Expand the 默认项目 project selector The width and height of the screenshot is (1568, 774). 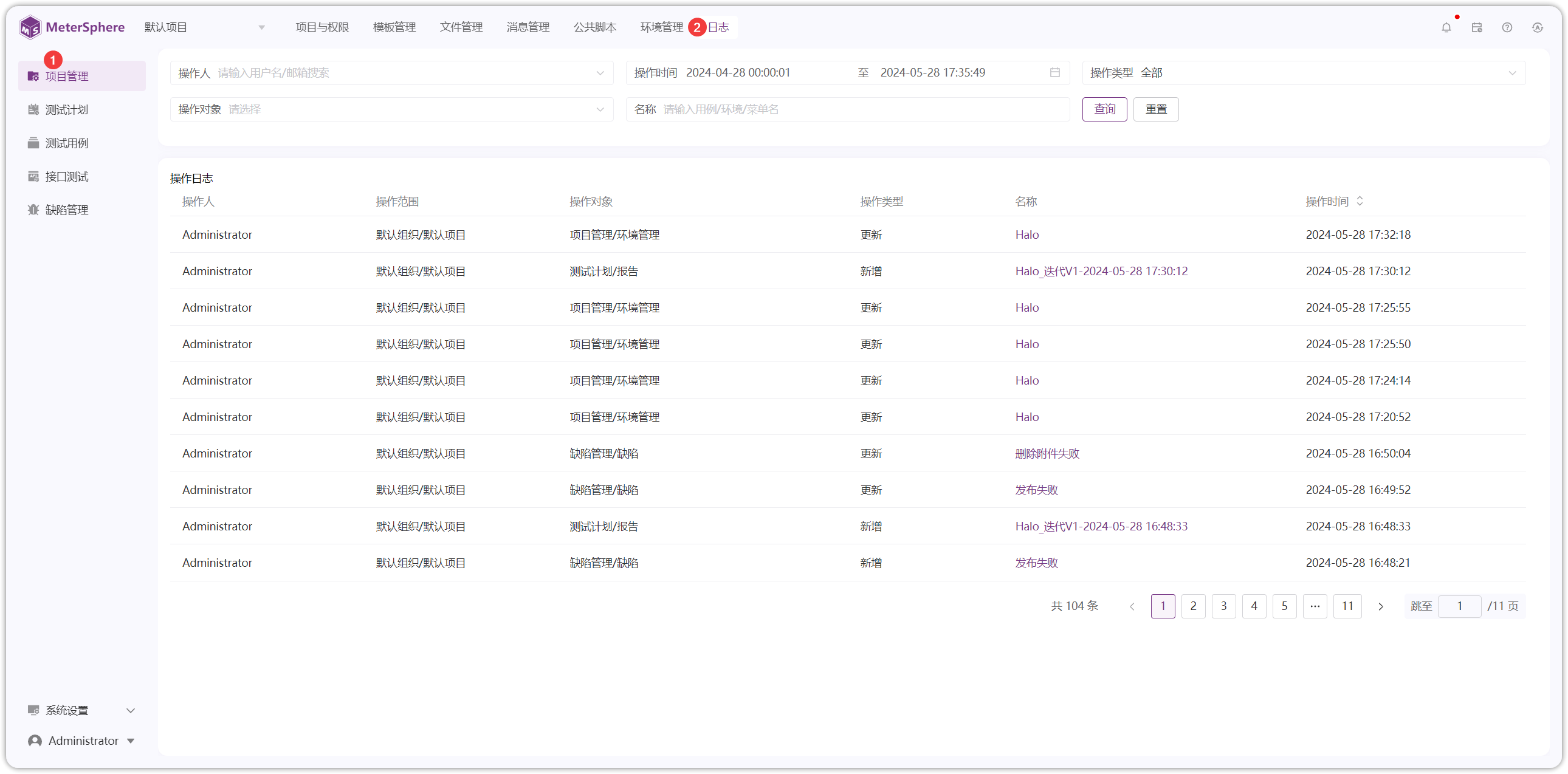(x=205, y=27)
